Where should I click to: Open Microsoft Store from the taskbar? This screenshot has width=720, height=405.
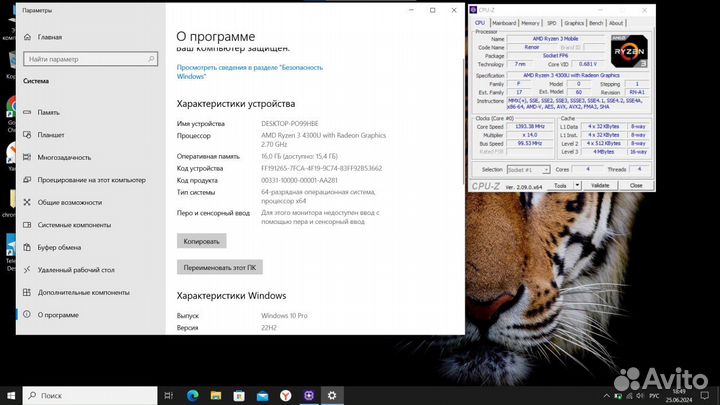pyautogui.click(x=239, y=395)
